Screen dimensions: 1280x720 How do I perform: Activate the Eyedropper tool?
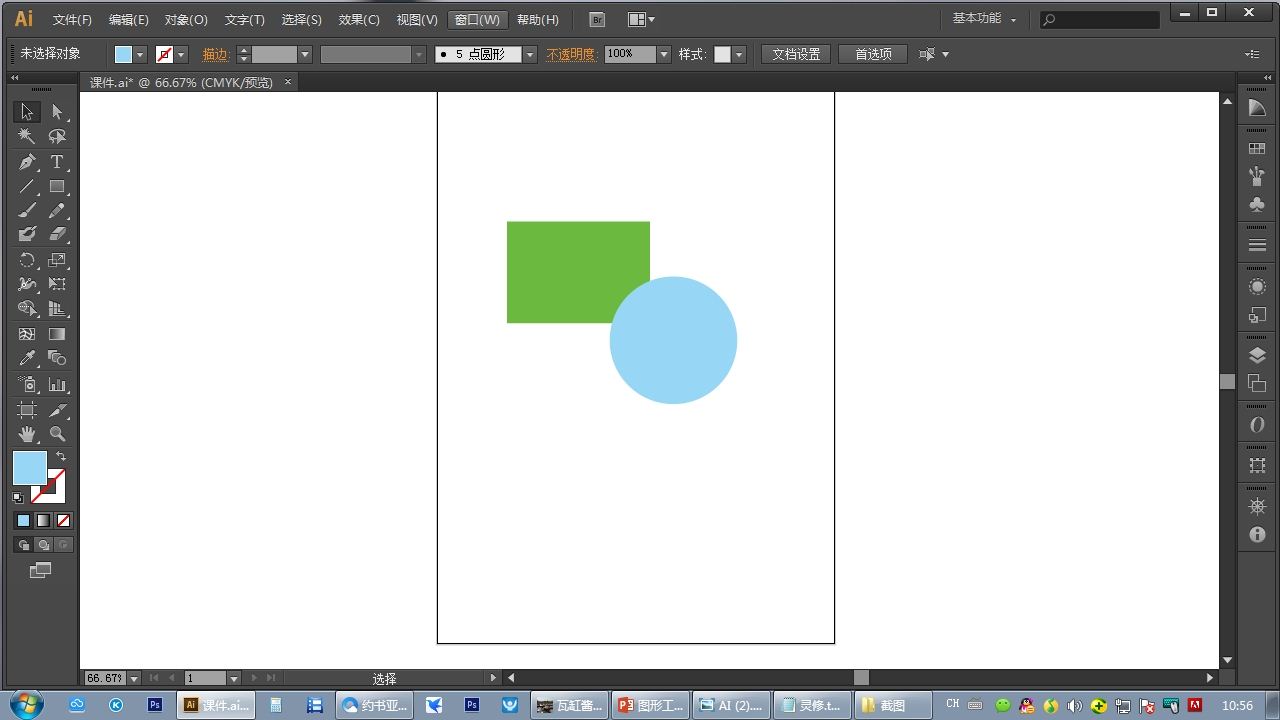pyautogui.click(x=27, y=359)
